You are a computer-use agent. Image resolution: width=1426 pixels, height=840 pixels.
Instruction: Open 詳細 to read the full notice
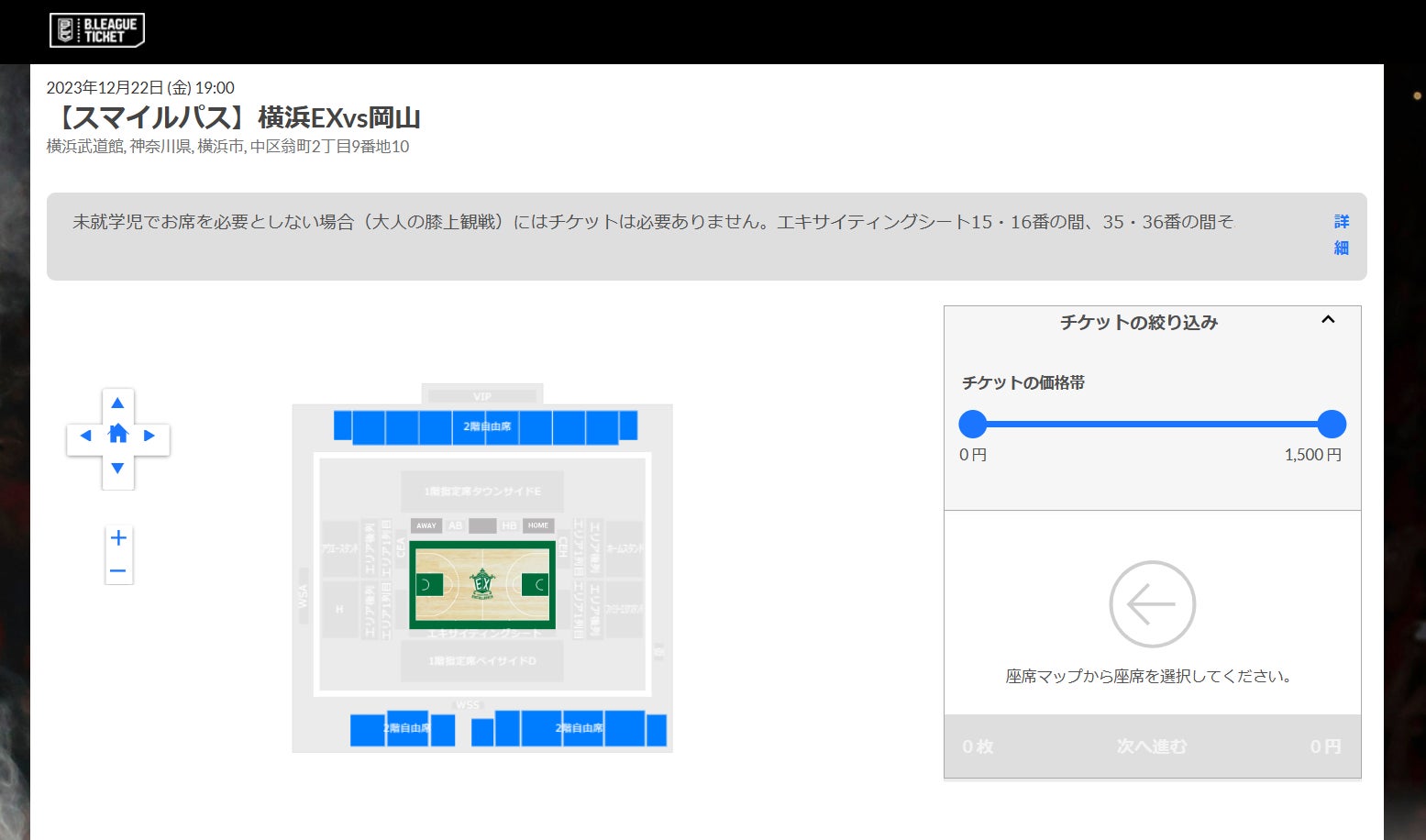[1341, 235]
